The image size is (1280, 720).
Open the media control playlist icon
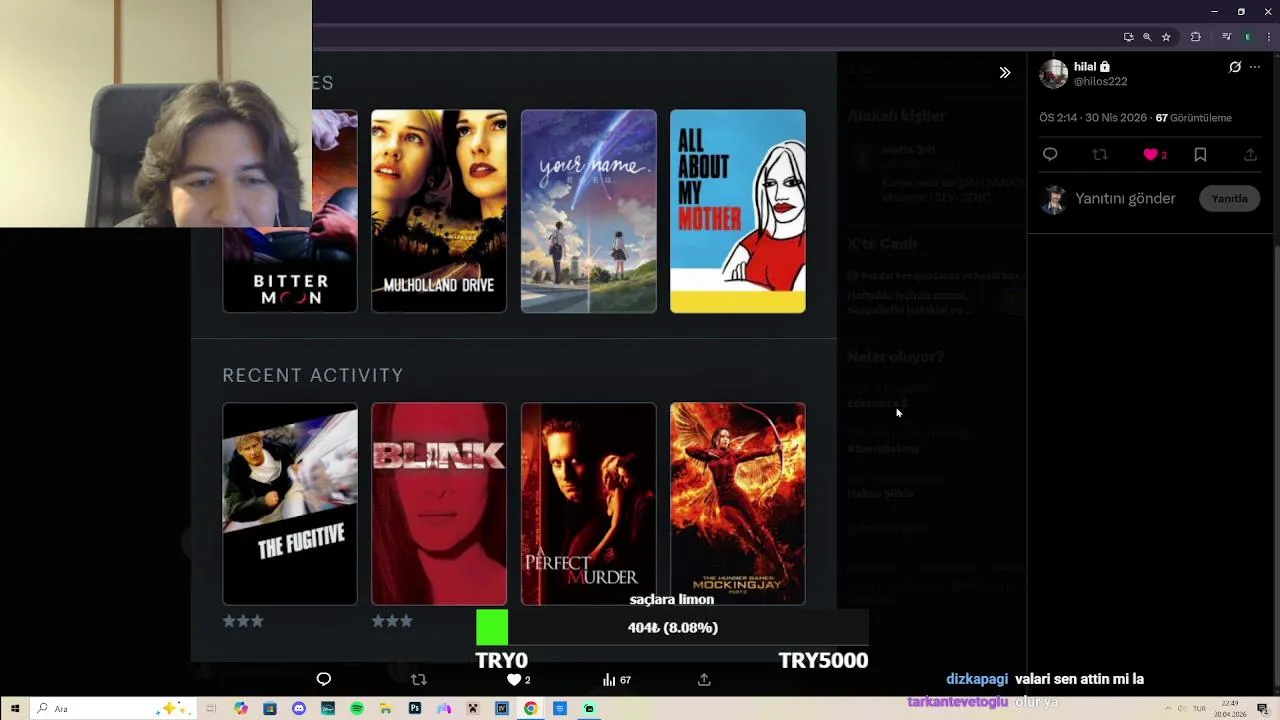(x=1226, y=37)
